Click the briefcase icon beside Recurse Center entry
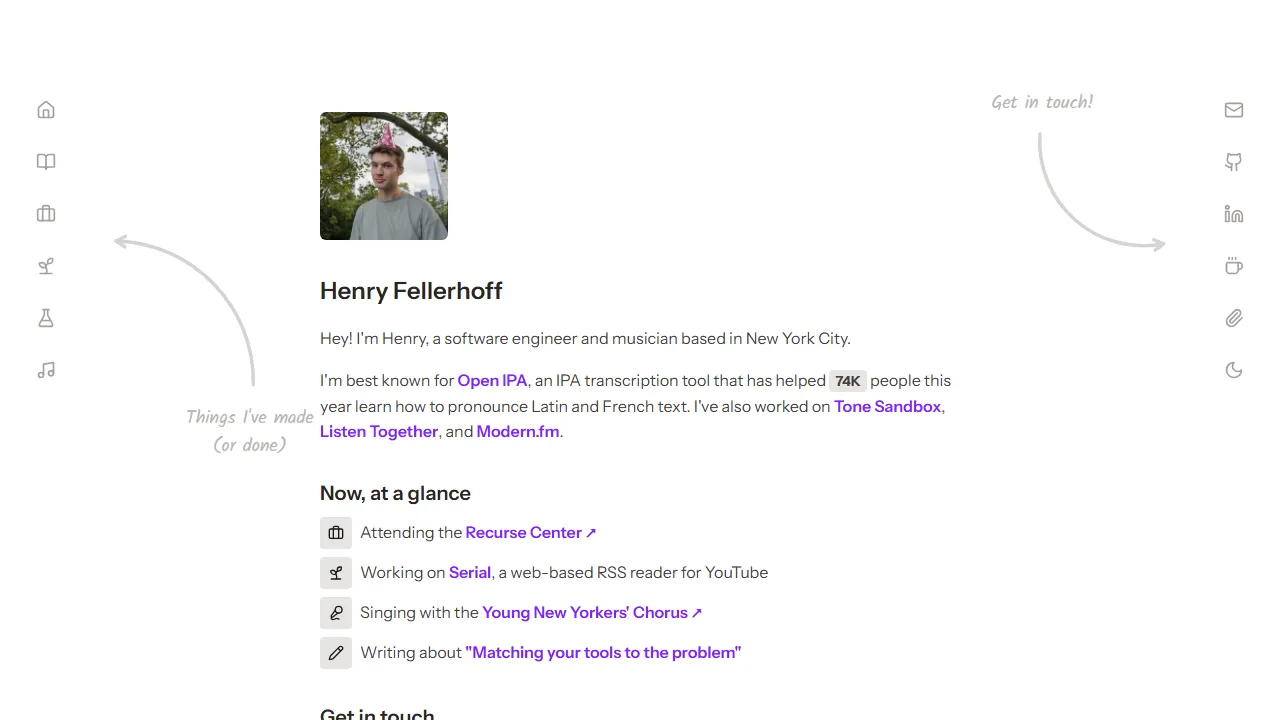 [336, 532]
